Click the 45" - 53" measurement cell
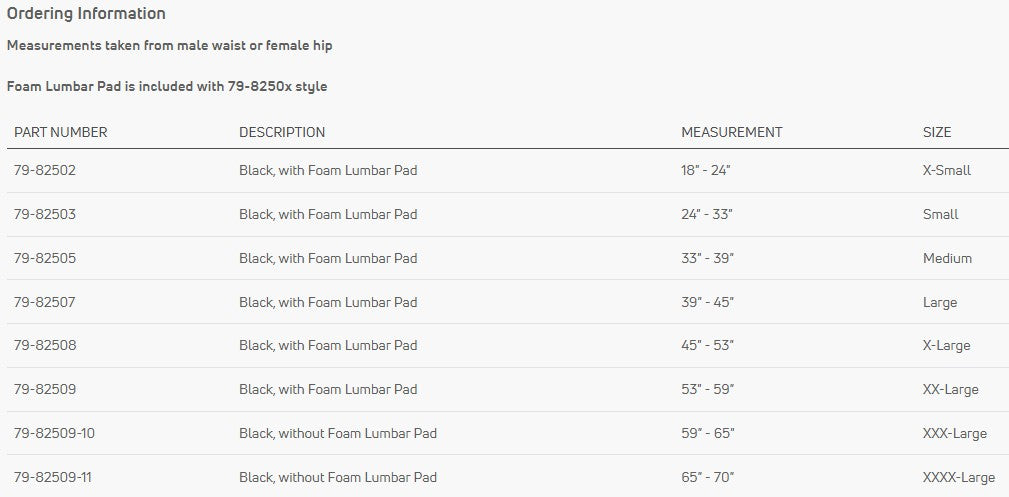 click(x=707, y=346)
